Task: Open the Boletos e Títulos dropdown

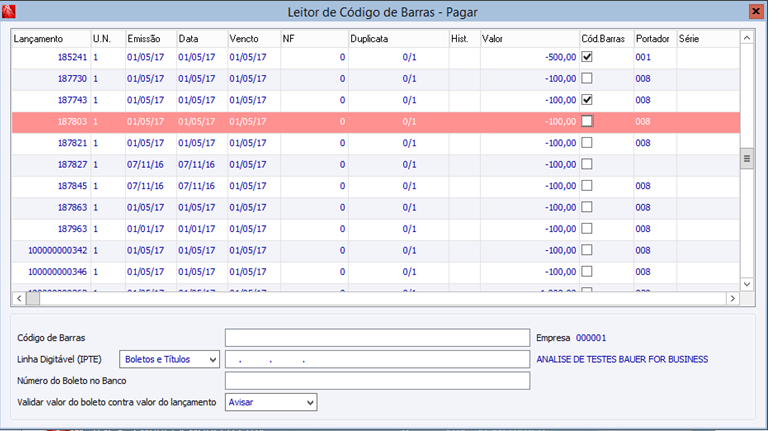Action: tap(170, 360)
